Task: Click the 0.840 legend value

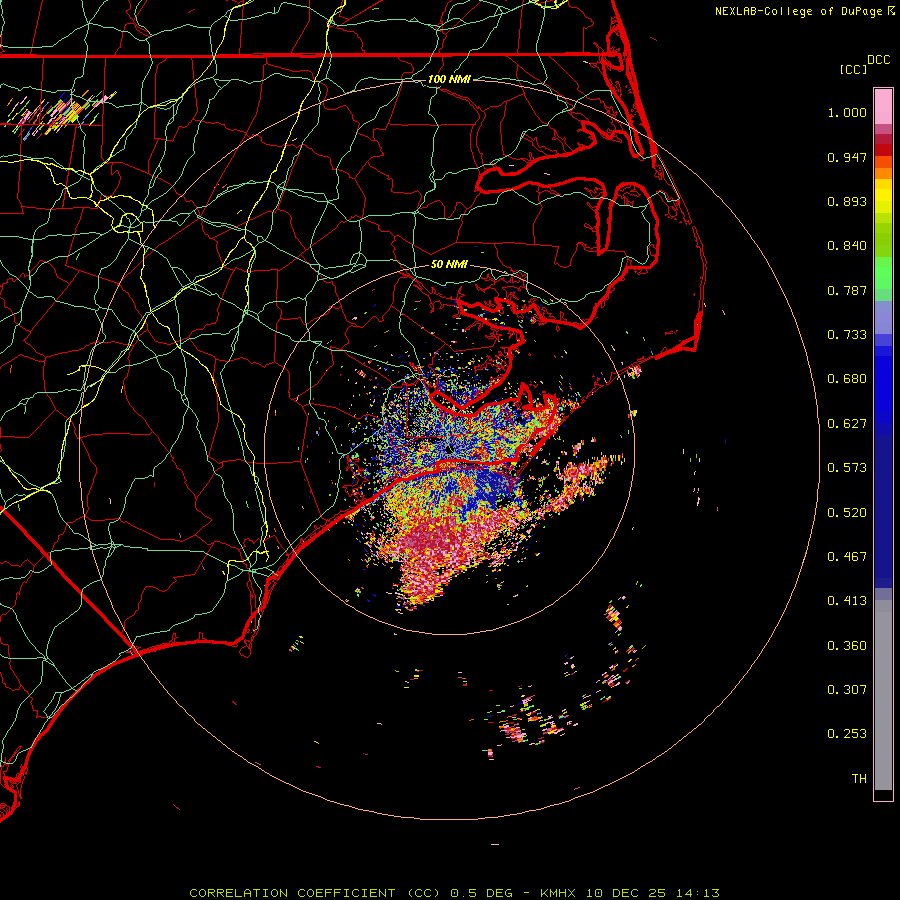Action: pyautogui.click(x=847, y=246)
